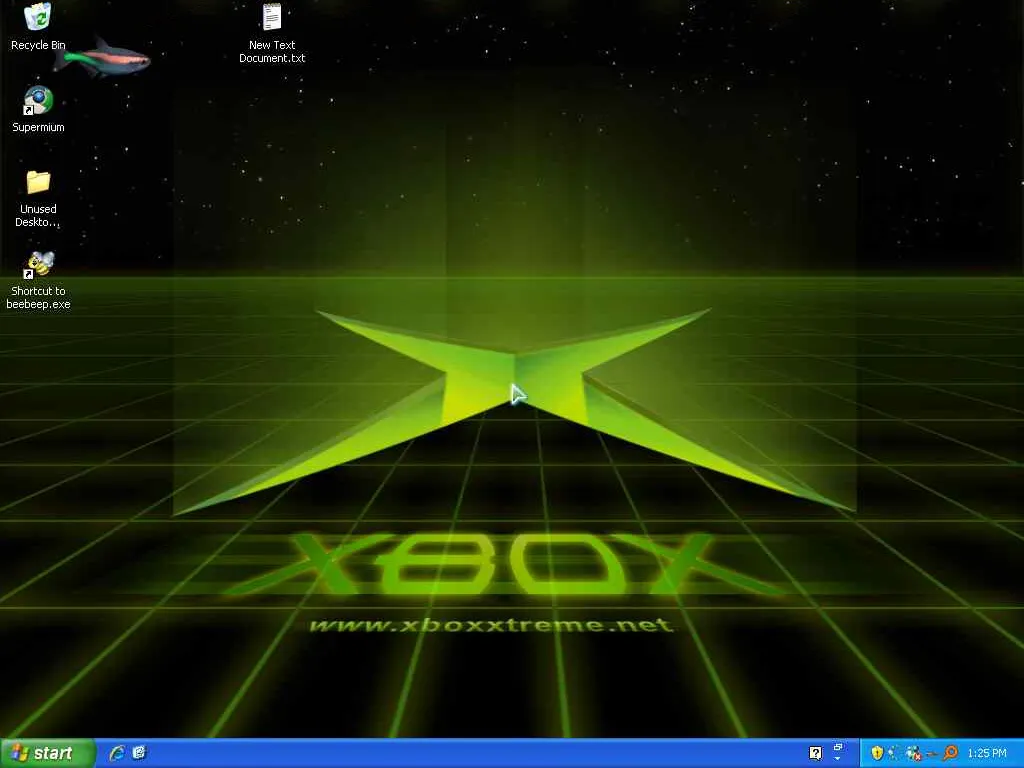Click the orange magnifier tray icon
Screen dimensions: 1024x768
pyautogui.click(x=950, y=752)
